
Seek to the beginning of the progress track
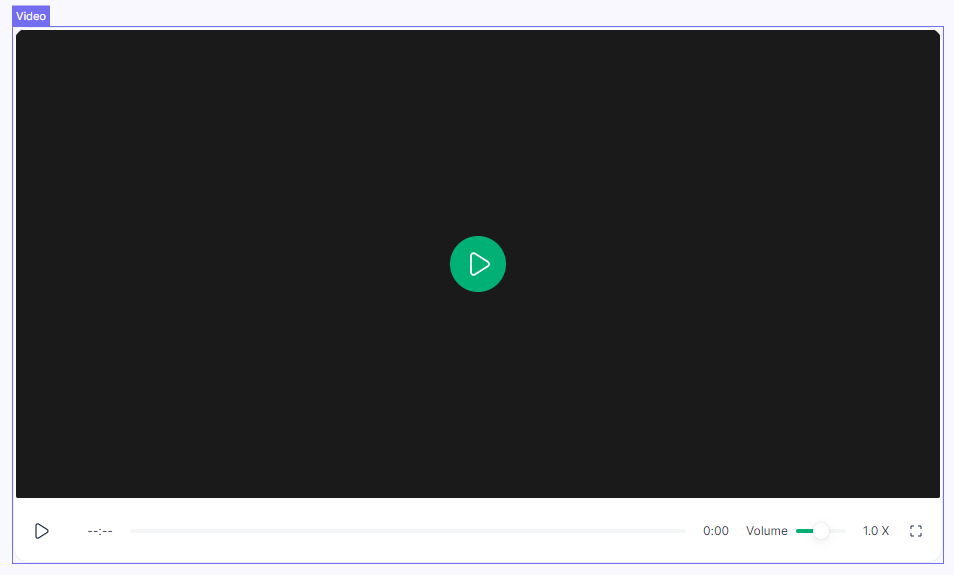point(132,531)
